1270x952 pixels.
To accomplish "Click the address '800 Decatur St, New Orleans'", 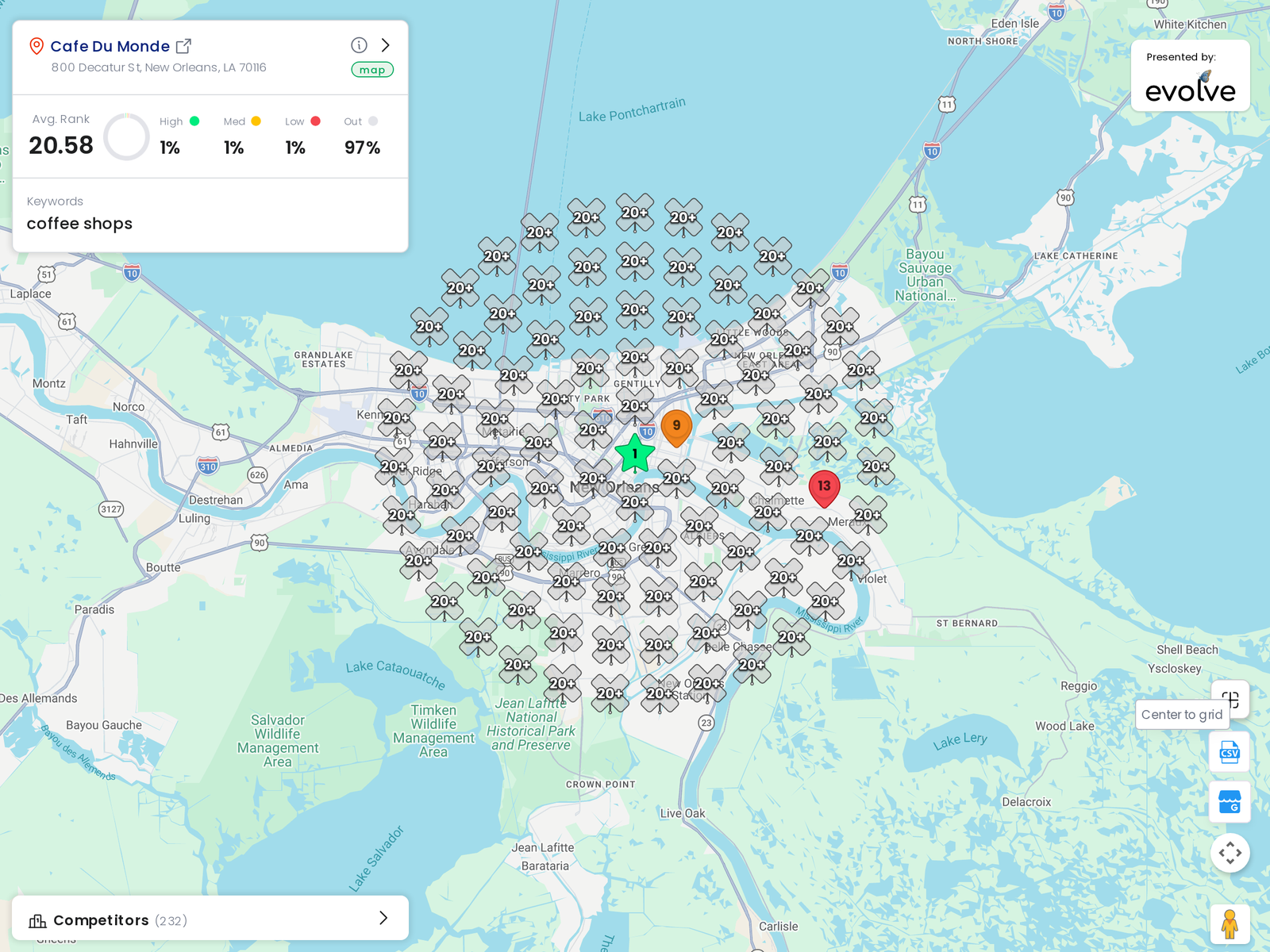I will click(x=159, y=67).
